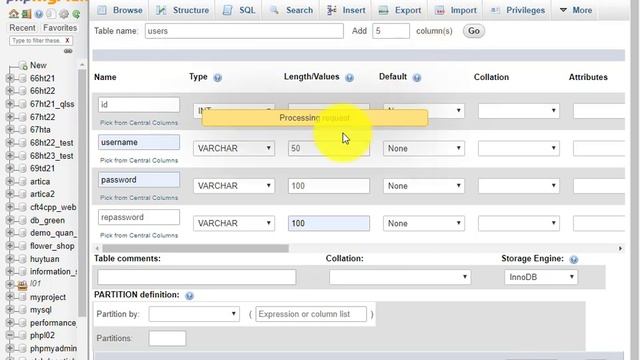Open Default dropdown for repassword row

[424, 224]
